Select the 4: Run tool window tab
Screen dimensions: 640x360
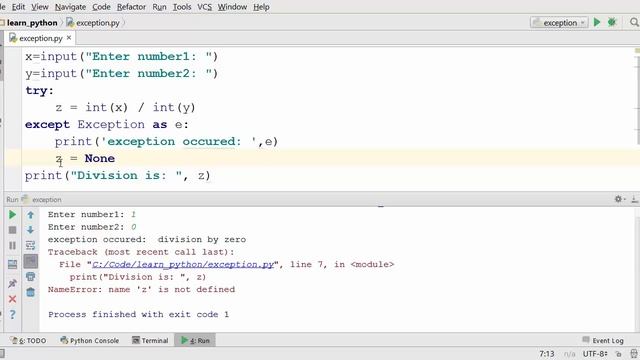pos(195,340)
